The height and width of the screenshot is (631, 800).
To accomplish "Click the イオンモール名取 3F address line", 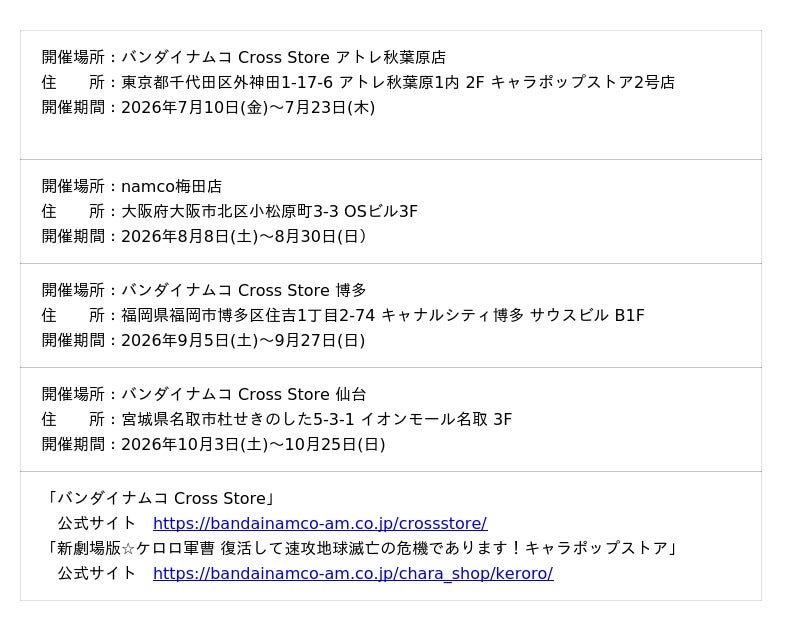I will tap(277, 419).
